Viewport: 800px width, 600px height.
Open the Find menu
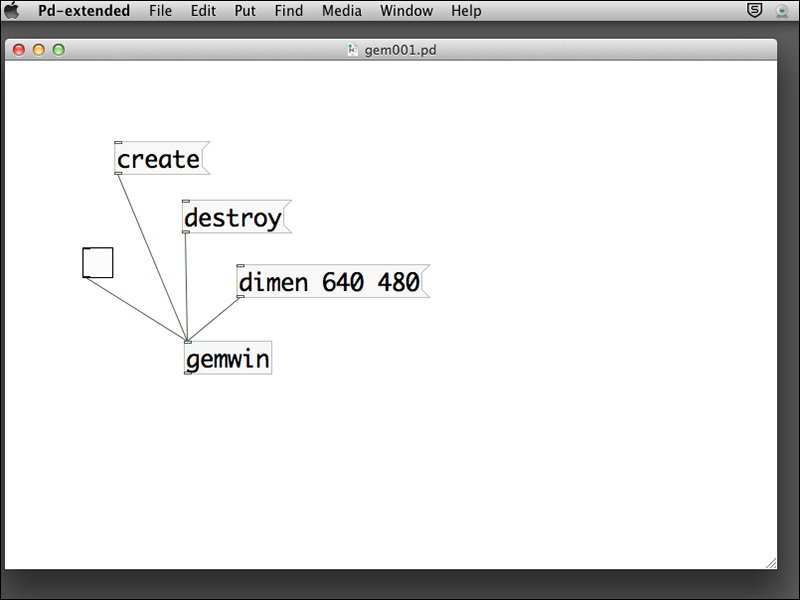click(x=288, y=11)
